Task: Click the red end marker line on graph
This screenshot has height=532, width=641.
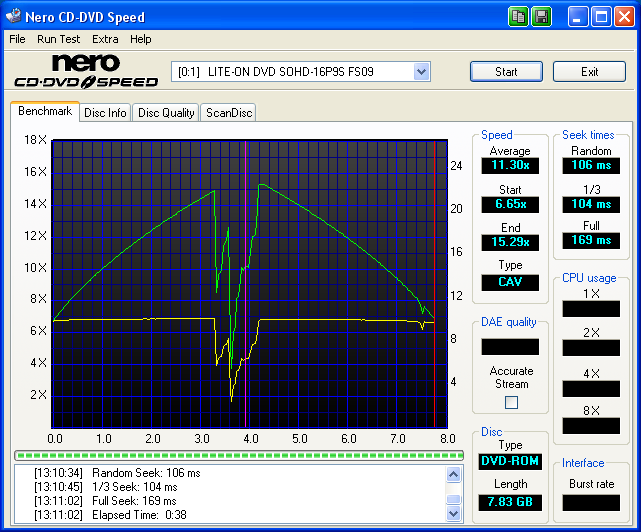Action: 435,284
